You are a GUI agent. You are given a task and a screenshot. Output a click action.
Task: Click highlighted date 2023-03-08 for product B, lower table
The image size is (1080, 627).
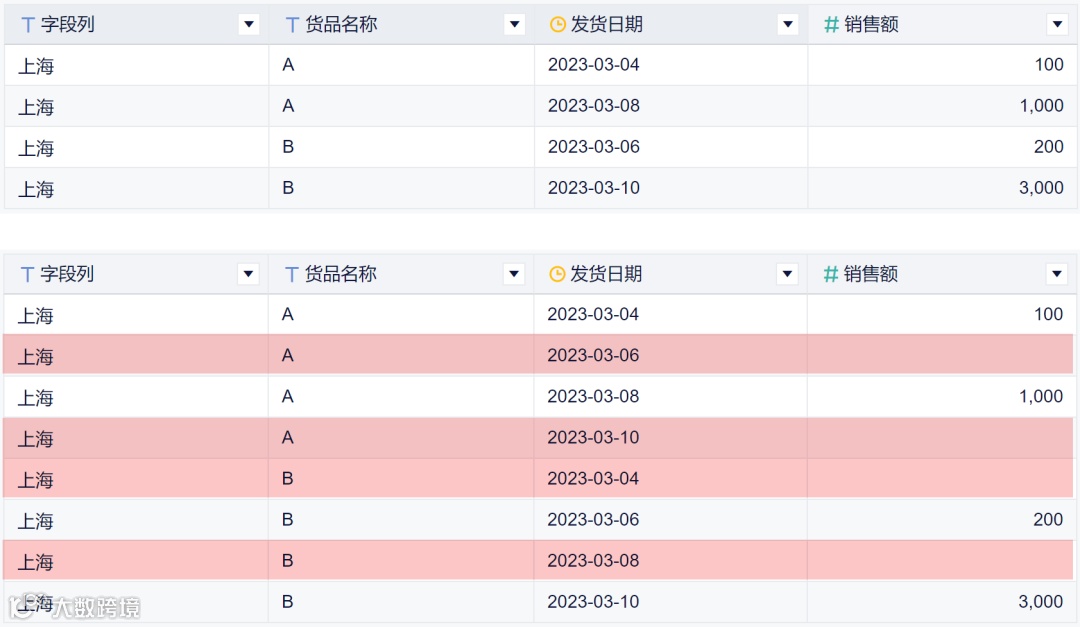tap(593, 561)
